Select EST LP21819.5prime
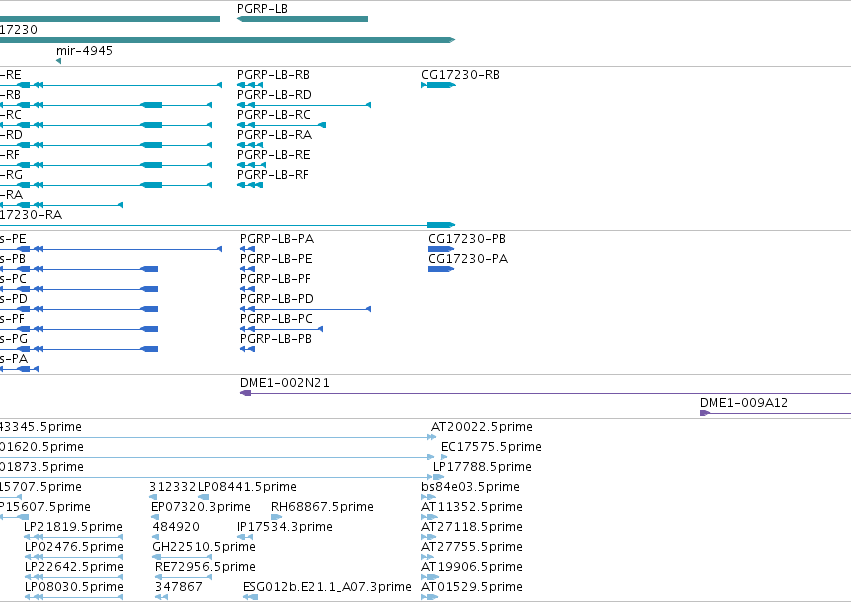The height and width of the screenshot is (602, 851). 73,527
